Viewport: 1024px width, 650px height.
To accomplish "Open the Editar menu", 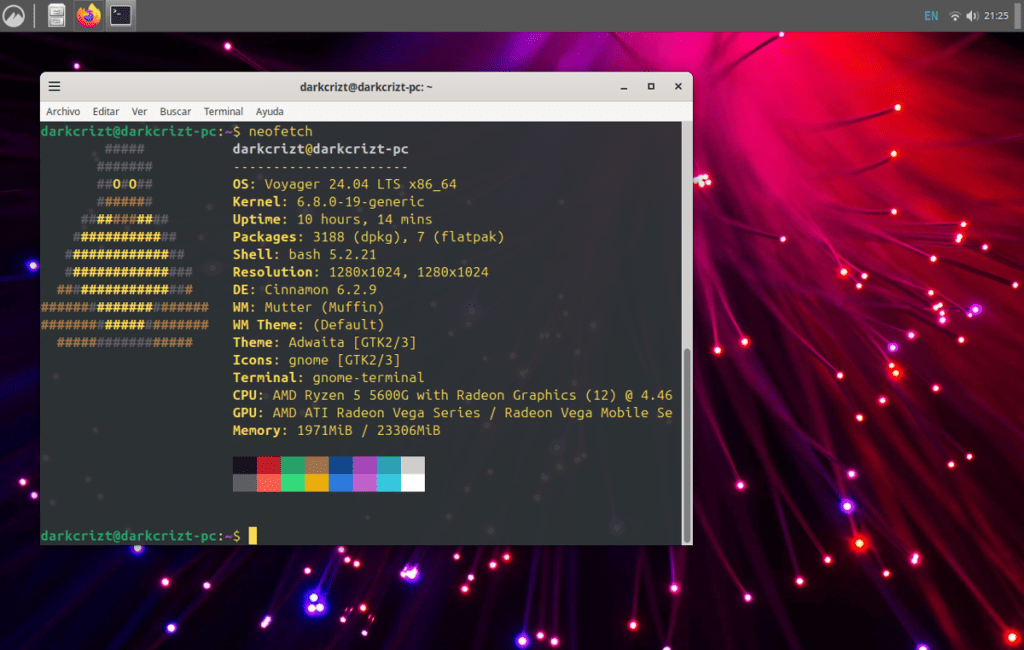I will point(105,111).
